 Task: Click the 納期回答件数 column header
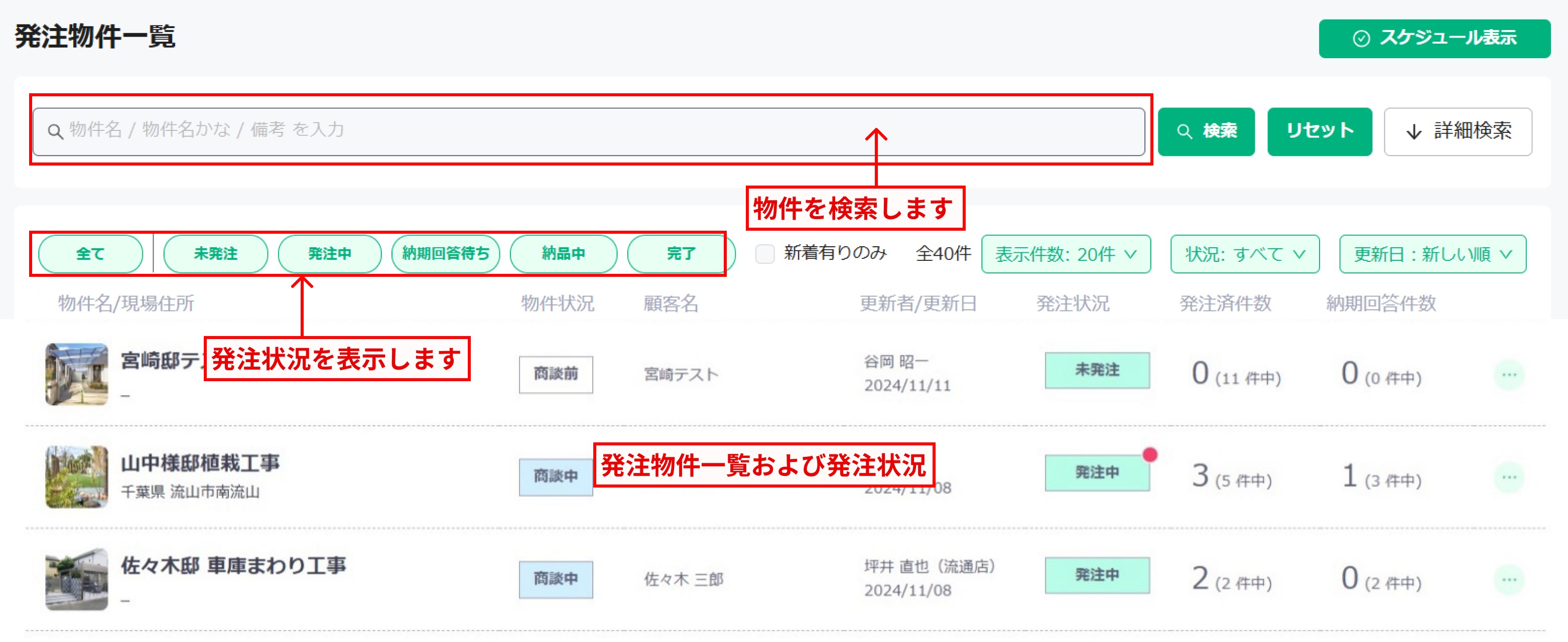(x=1380, y=303)
